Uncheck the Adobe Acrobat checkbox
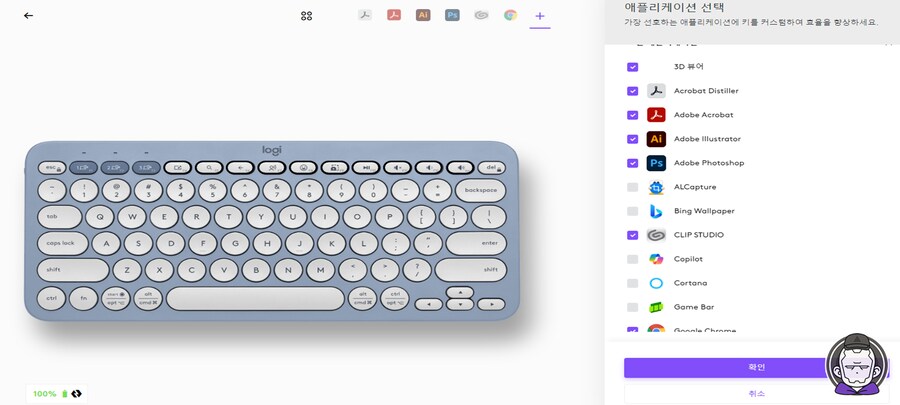 coord(633,115)
